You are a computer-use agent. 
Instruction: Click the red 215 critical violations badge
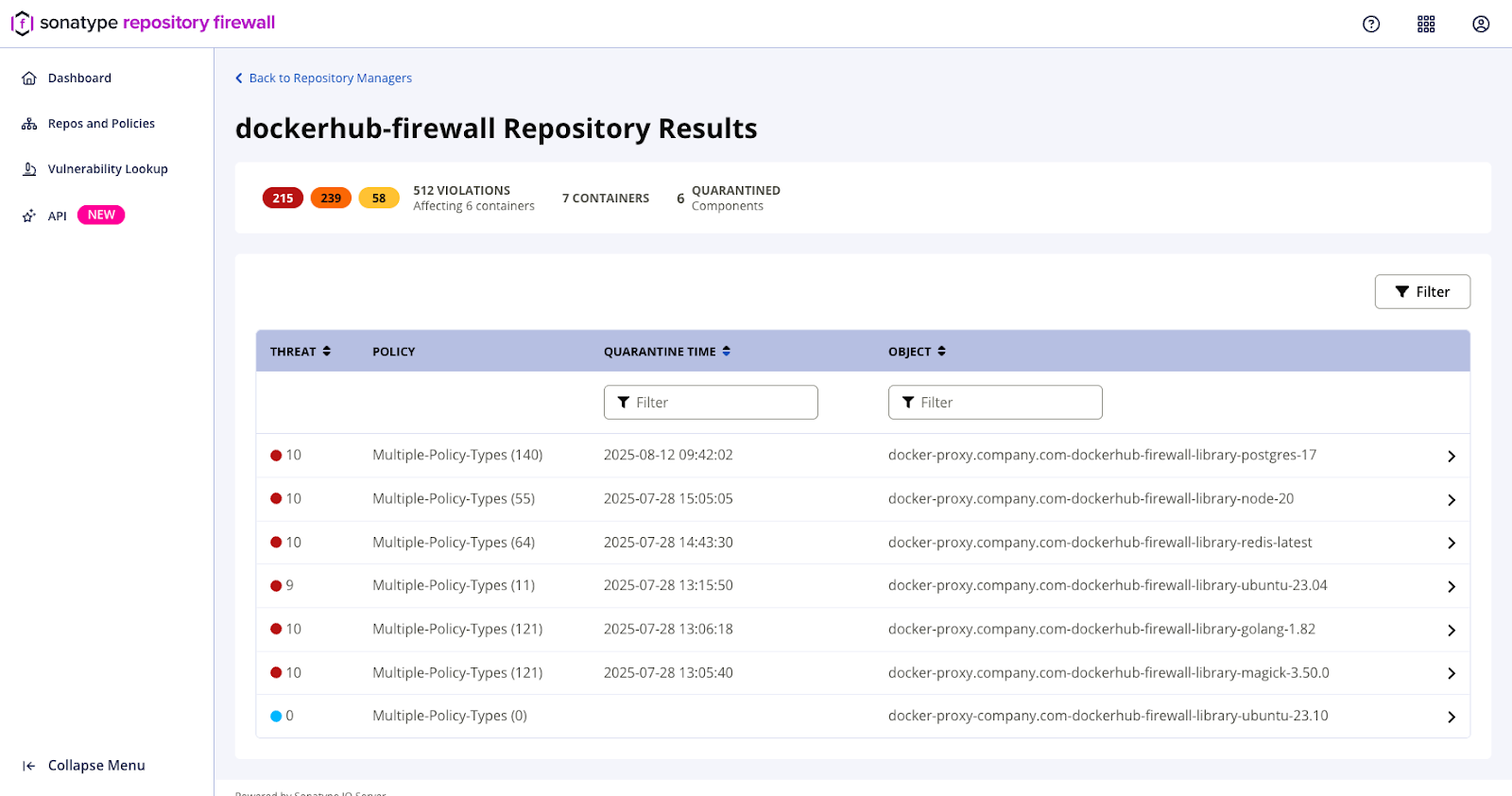283,199
